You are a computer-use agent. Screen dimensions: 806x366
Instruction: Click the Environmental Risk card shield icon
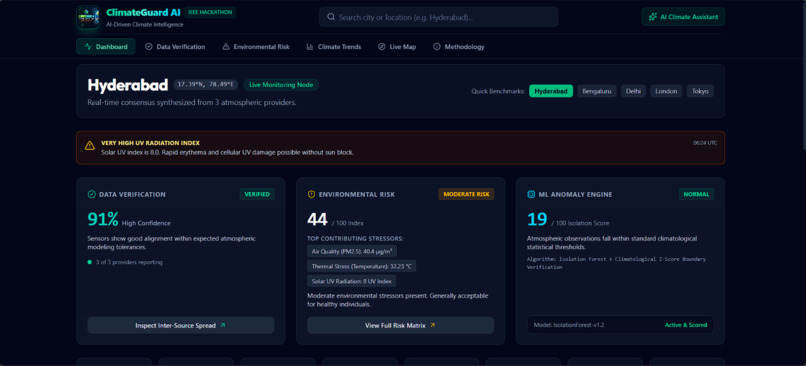click(311, 194)
